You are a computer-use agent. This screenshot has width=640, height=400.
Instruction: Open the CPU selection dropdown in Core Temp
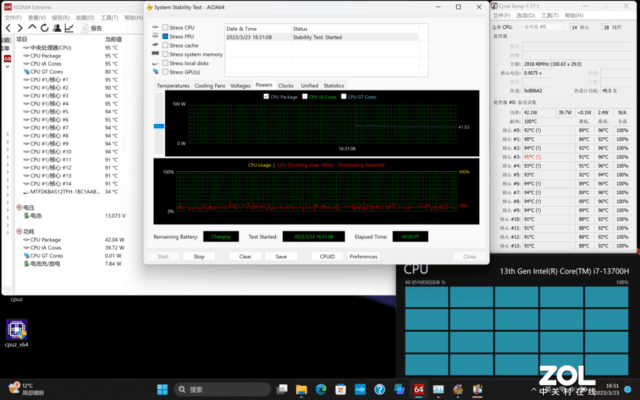point(545,28)
